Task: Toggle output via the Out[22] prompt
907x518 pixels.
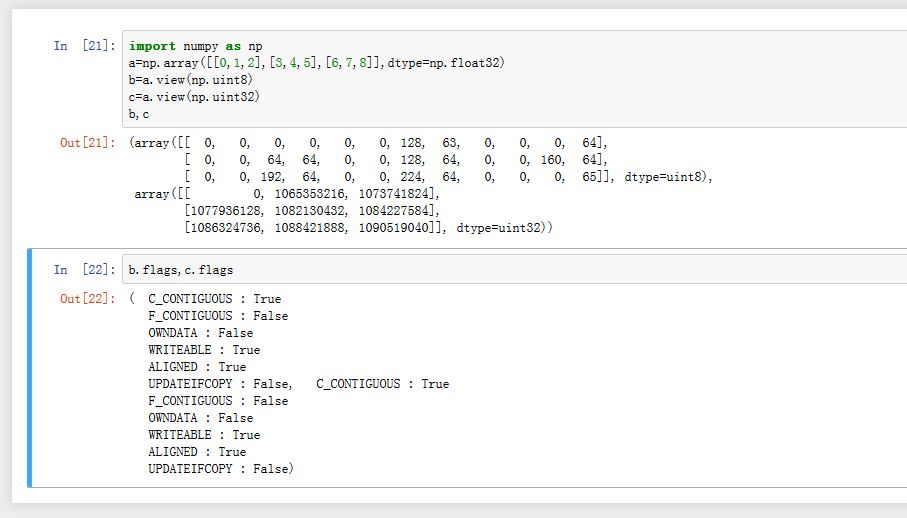Action: click(86, 299)
